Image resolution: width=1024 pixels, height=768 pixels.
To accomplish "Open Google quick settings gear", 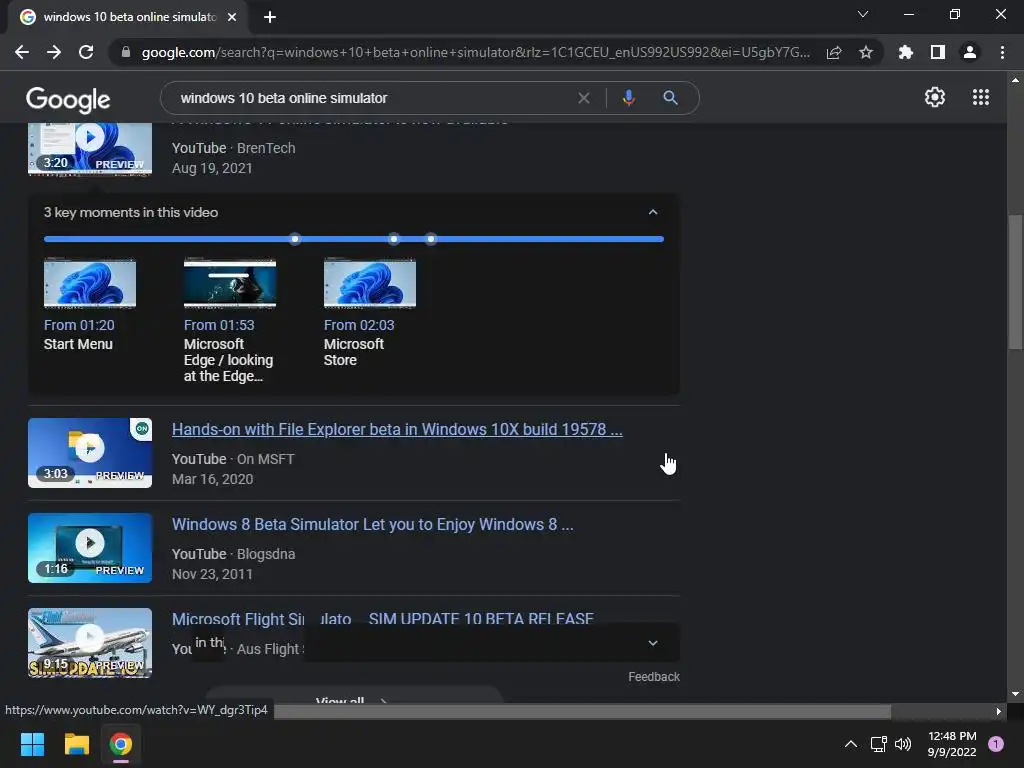I will click(x=935, y=97).
